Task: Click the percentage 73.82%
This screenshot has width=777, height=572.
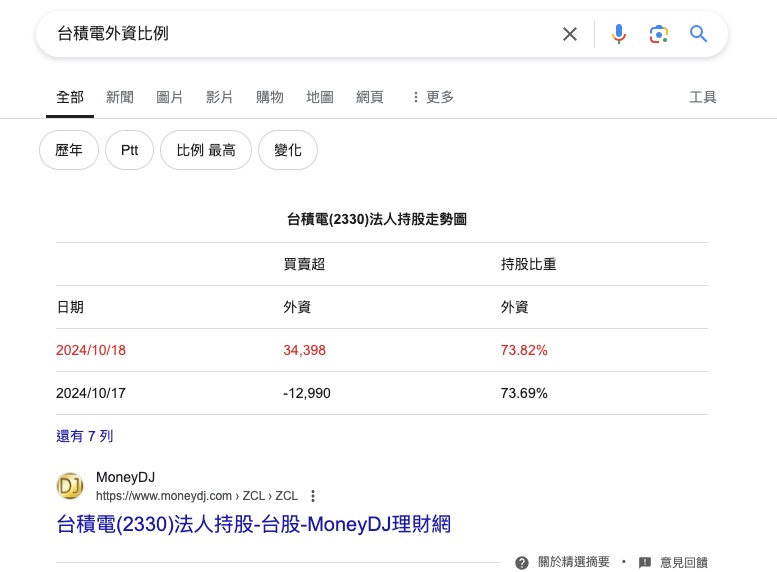Action: point(524,350)
